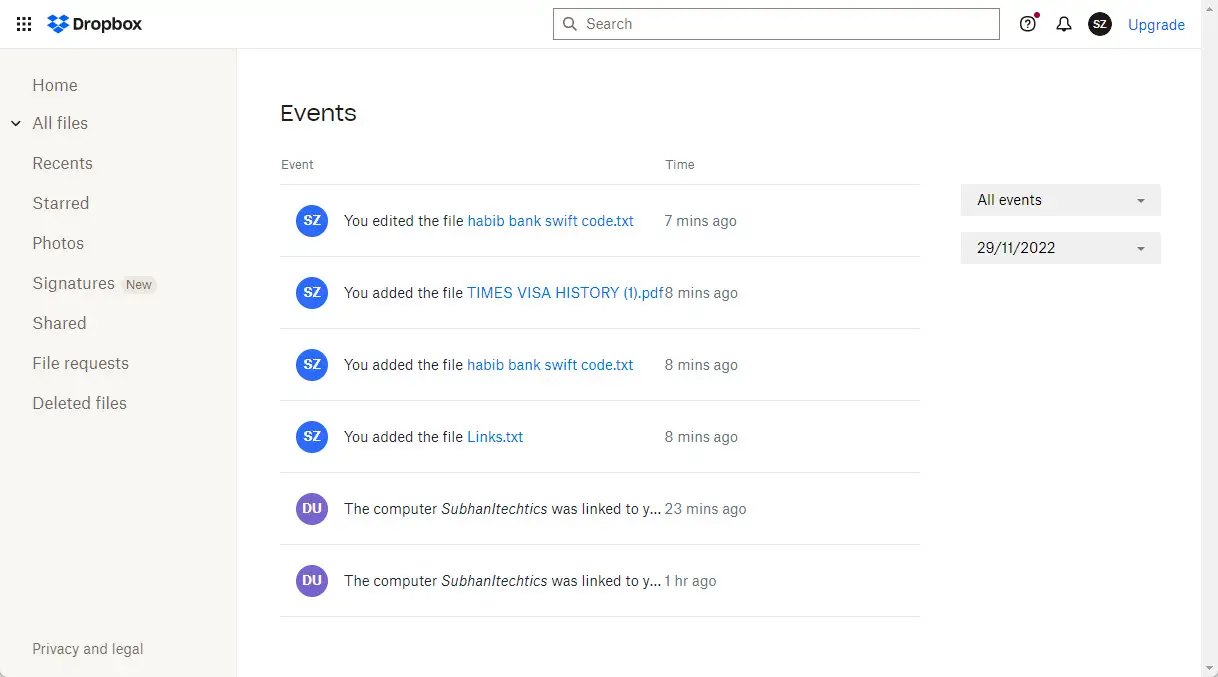The width and height of the screenshot is (1218, 677).
Task: Open the help question mark icon
Action: pos(1028,24)
